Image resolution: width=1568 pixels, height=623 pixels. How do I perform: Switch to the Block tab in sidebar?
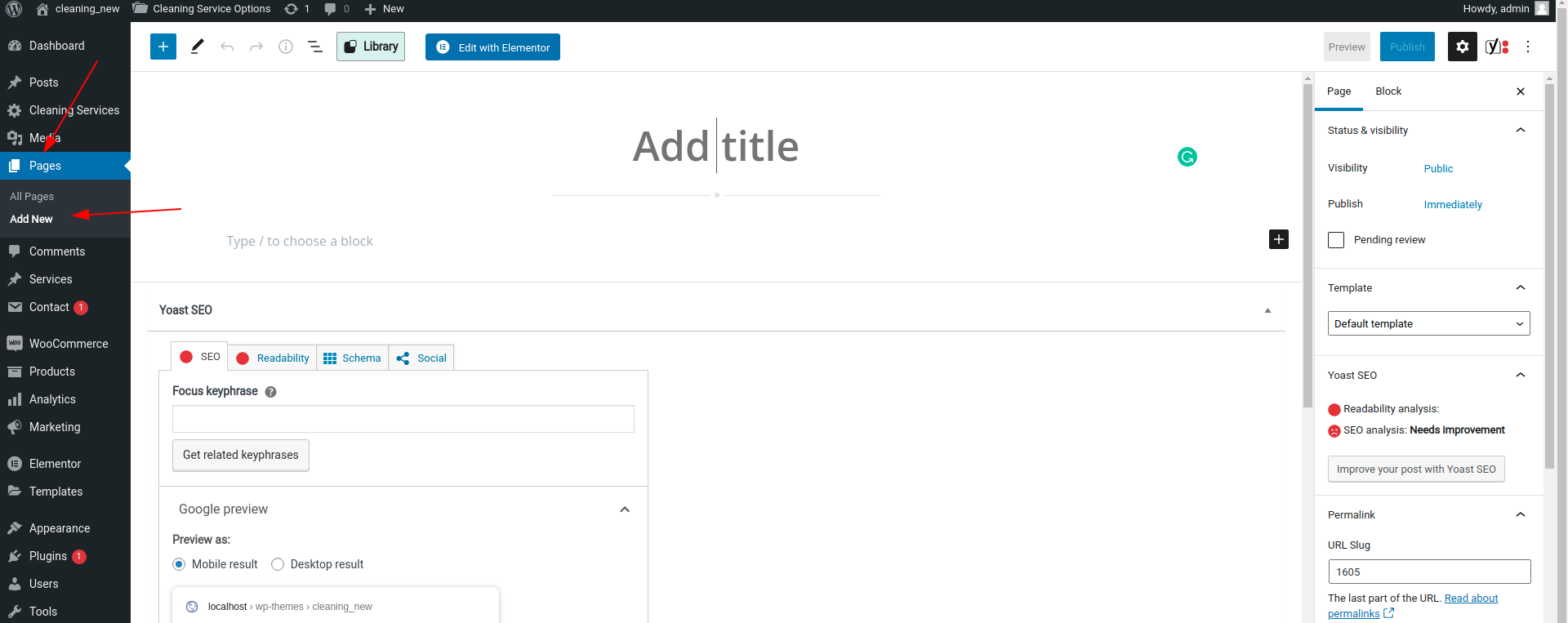1388,91
